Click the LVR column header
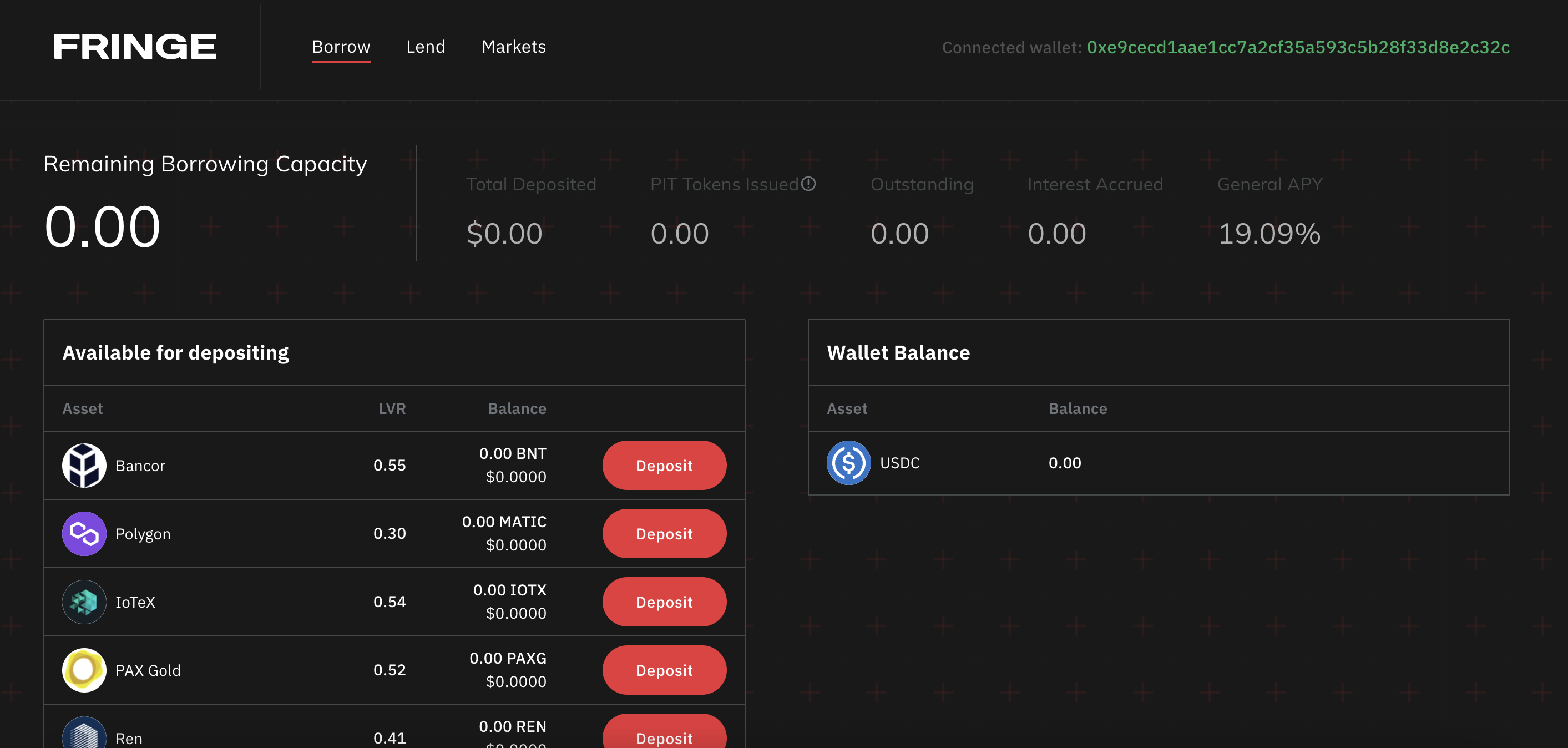 coord(392,408)
